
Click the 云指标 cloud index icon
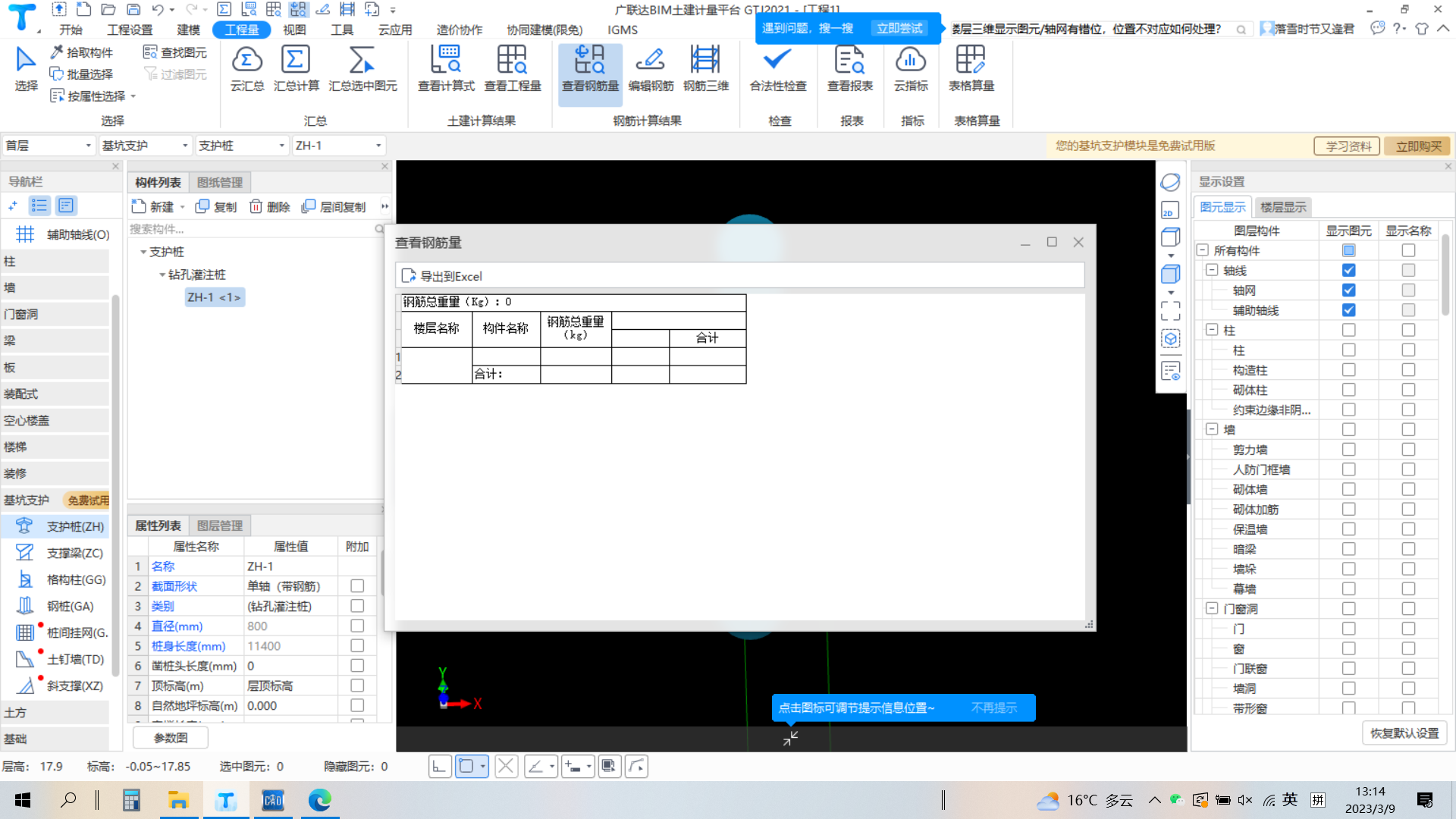coord(911,69)
